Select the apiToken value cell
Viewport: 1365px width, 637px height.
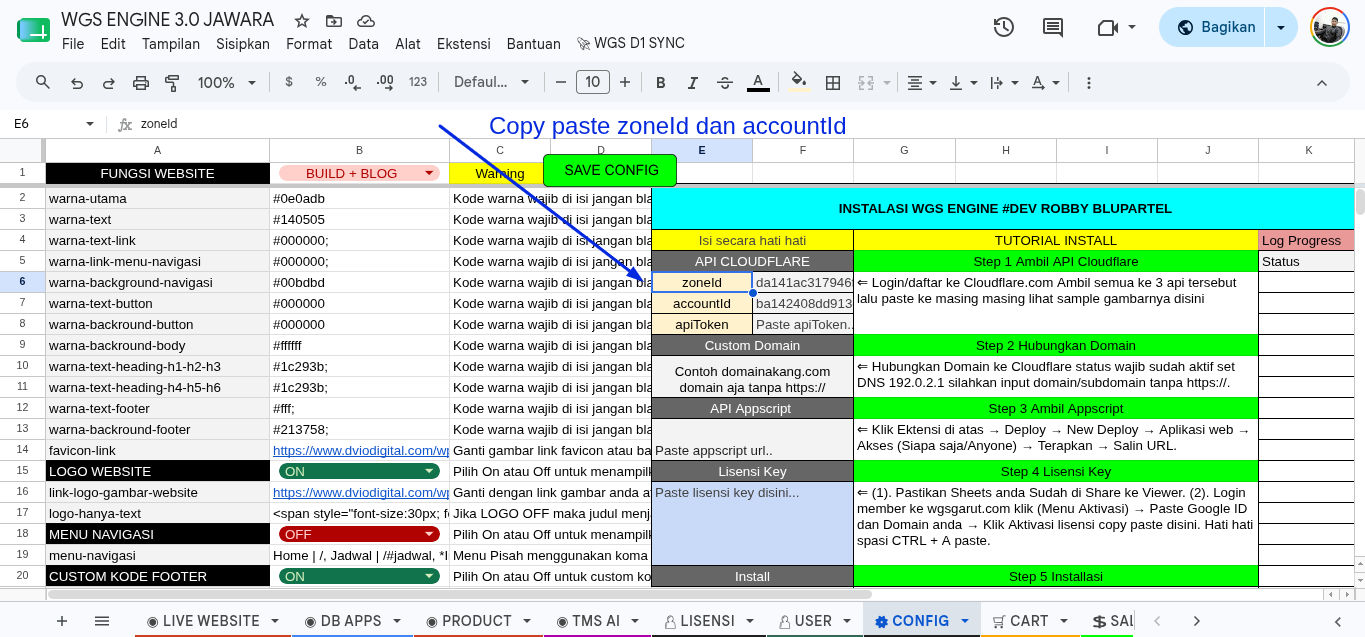click(x=803, y=324)
